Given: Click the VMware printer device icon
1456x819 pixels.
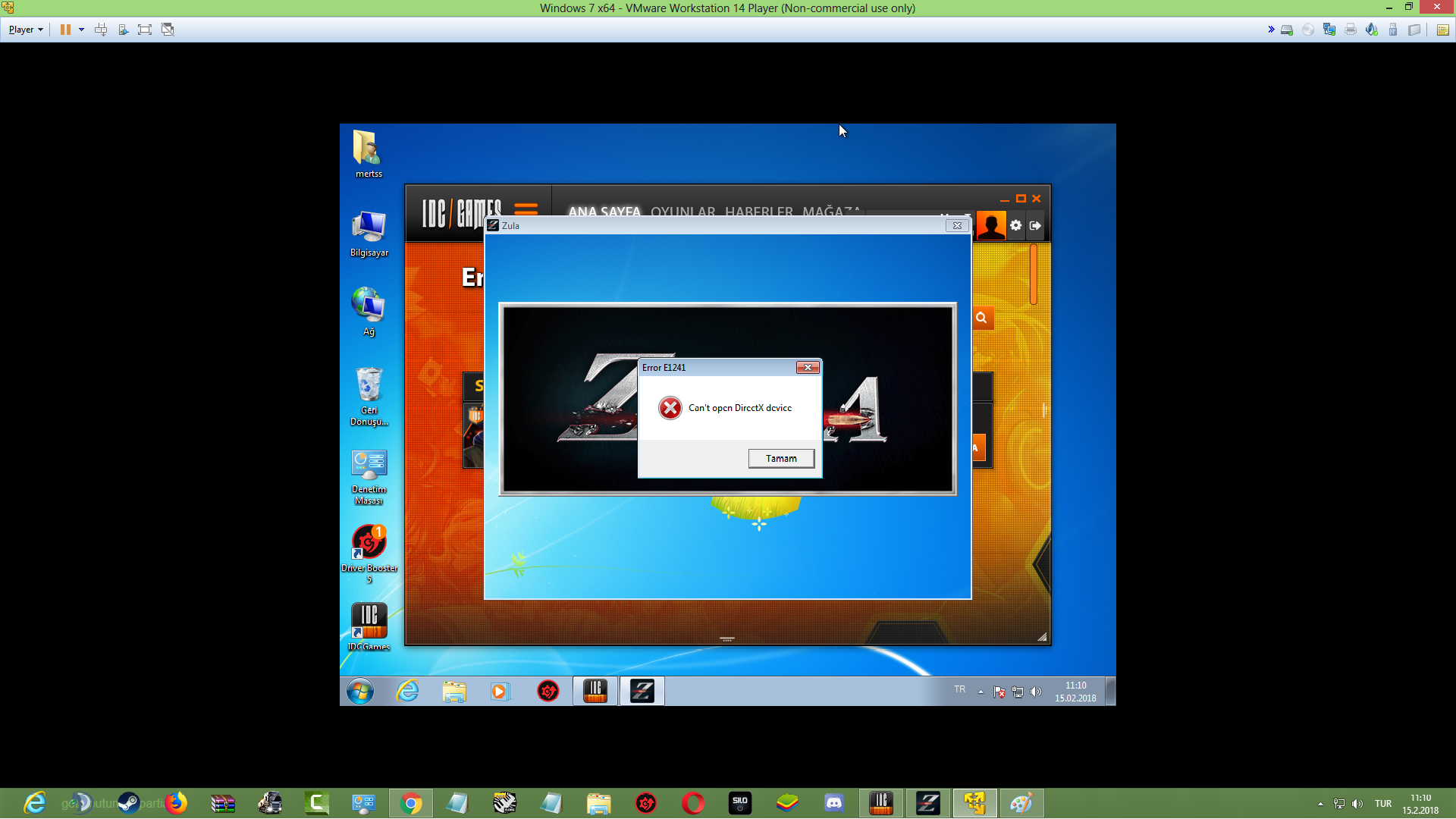Looking at the screenshot, I should pyautogui.click(x=1351, y=30).
